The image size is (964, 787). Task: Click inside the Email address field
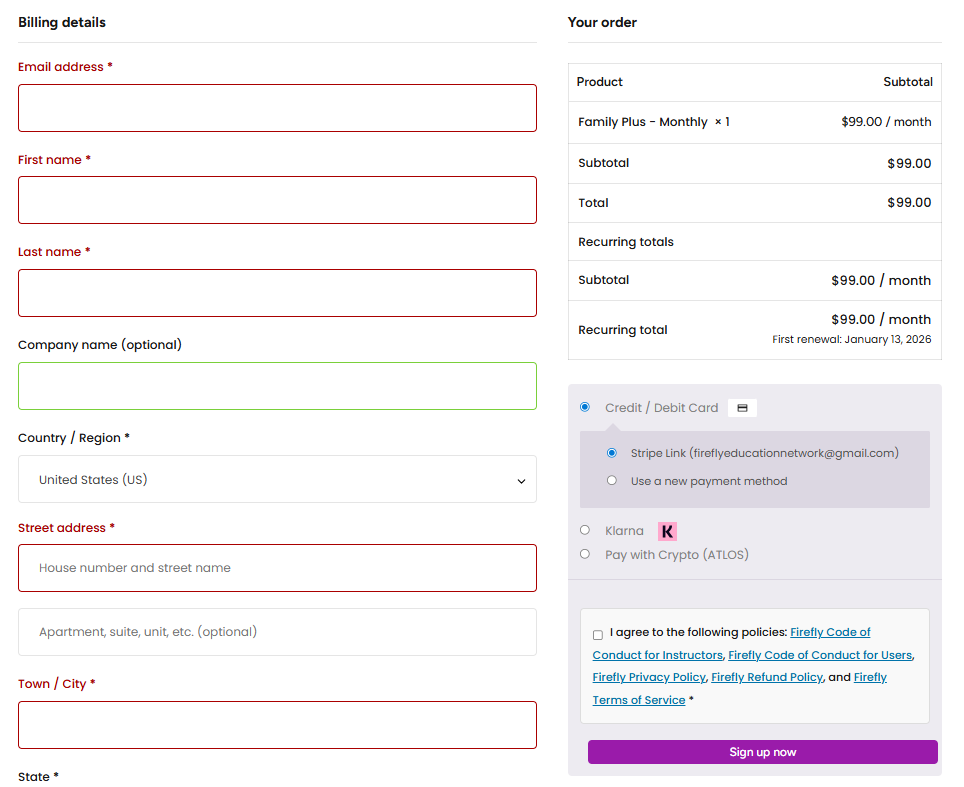click(x=277, y=108)
